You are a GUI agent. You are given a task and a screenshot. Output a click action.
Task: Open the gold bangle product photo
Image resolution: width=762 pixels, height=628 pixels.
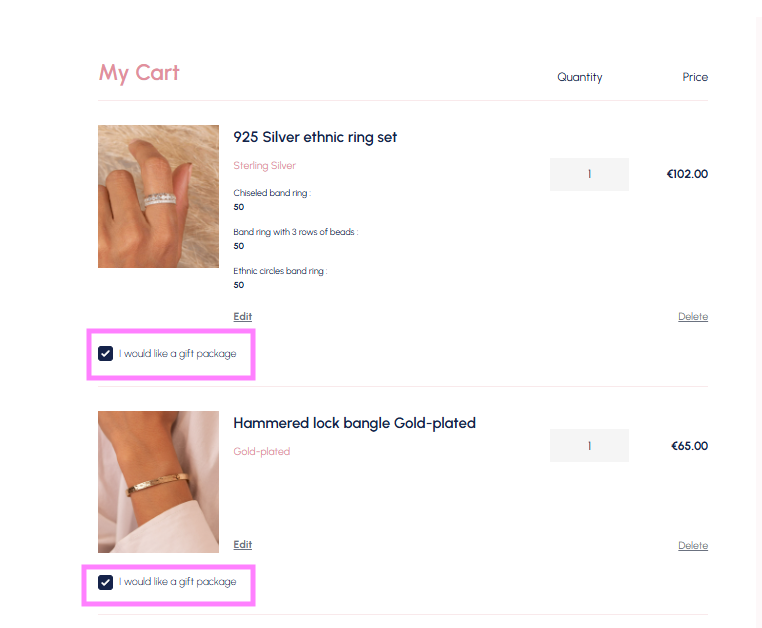(x=158, y=482)
